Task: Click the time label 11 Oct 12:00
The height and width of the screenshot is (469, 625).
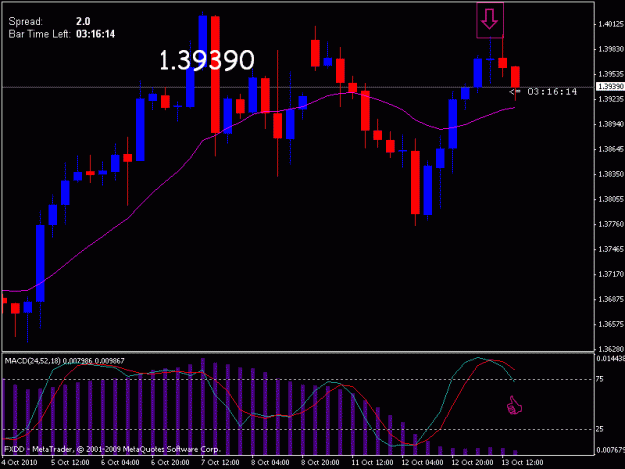Action: [x=372, y=463]
